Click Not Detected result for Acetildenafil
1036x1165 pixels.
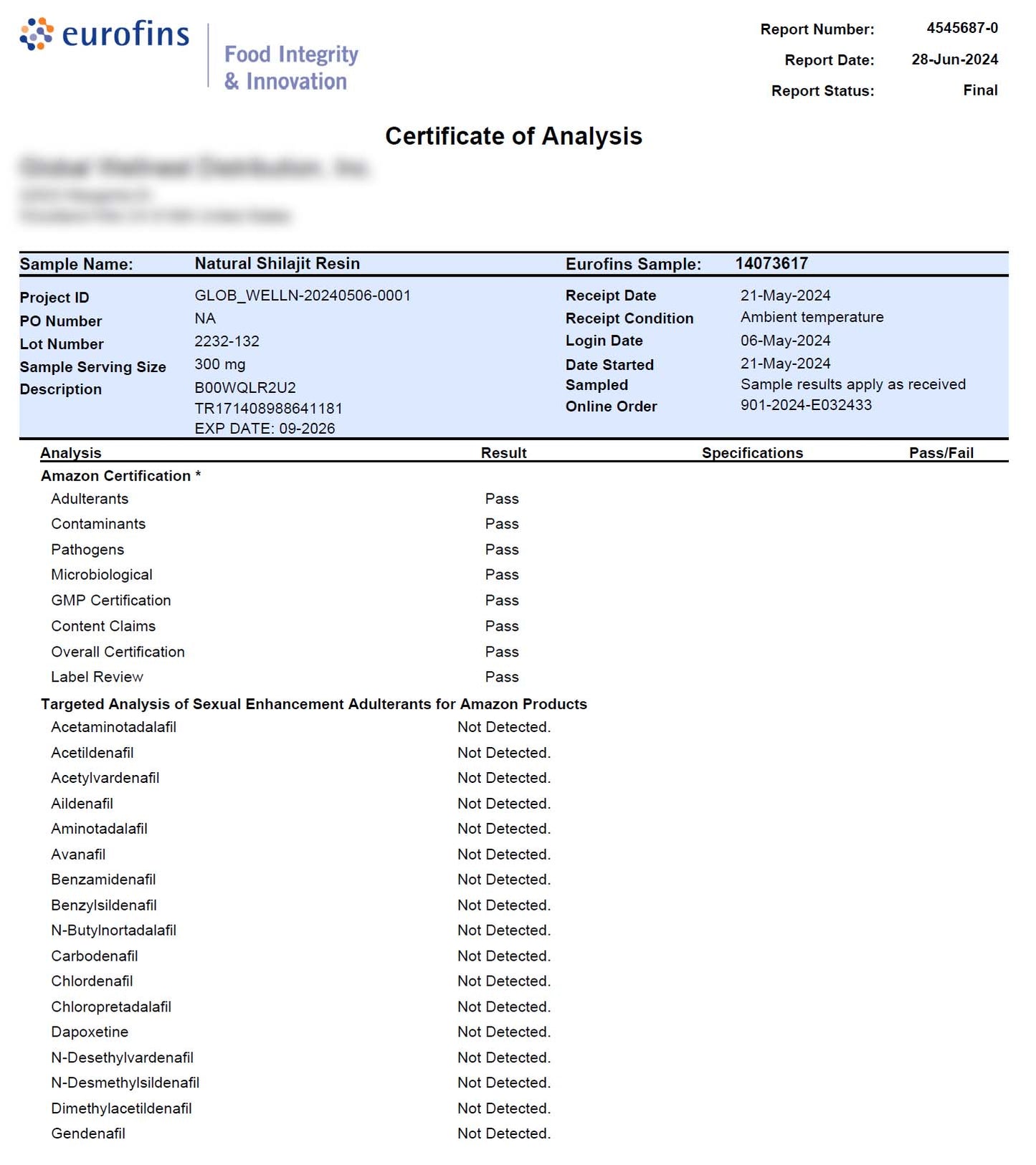(x=504, y=753)
